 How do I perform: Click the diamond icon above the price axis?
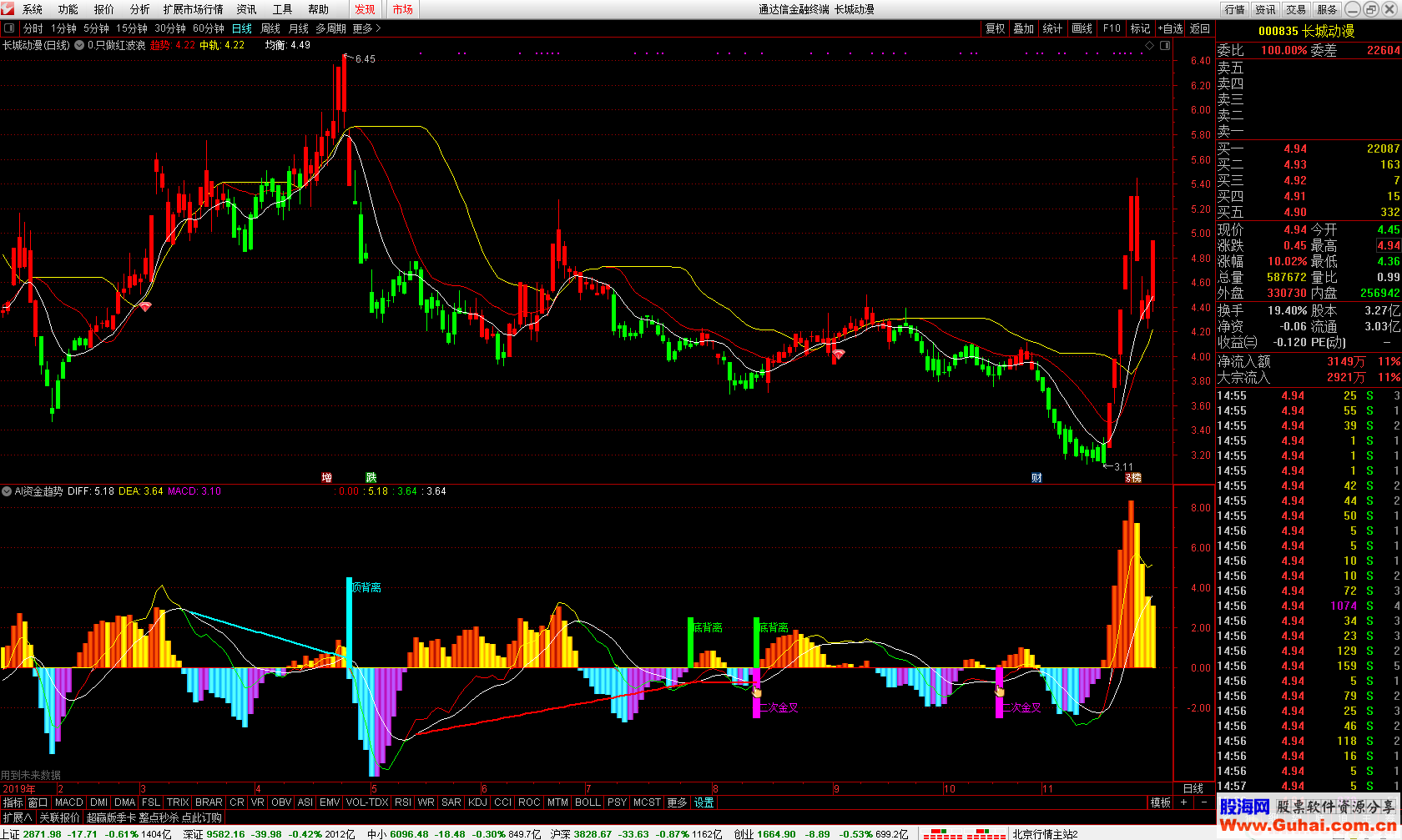1149,45
